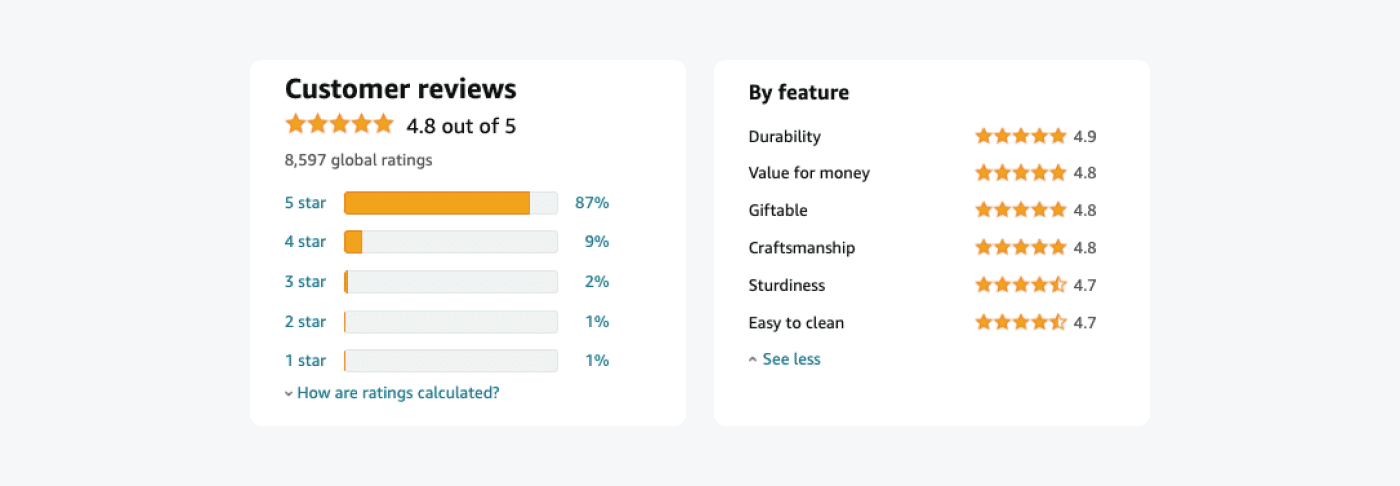Viewport: 1400px width, 486px height.
Task: Filter reviews by 4 star link
Action: tap(305, 241)
